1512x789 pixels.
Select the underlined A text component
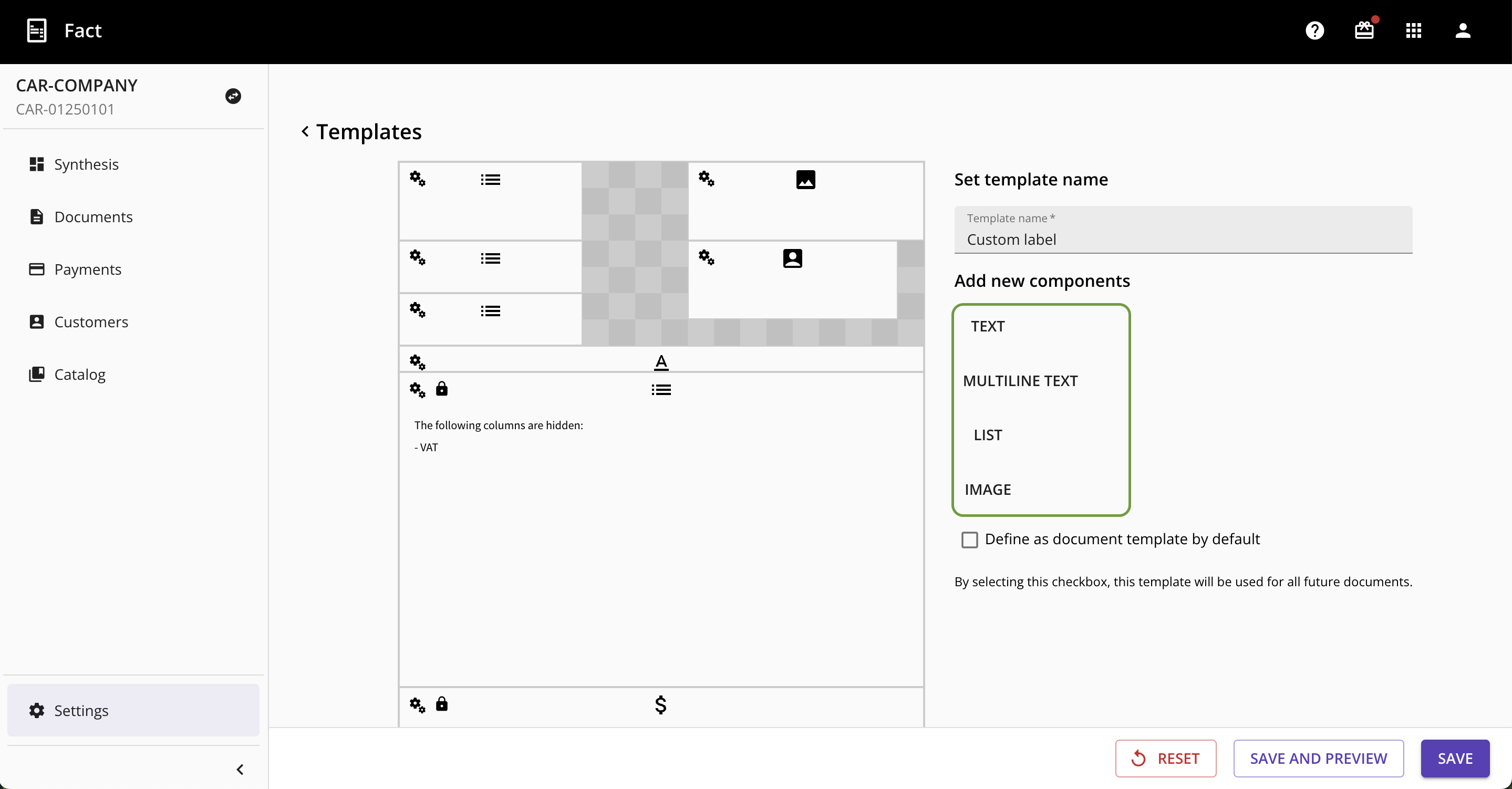661,362
